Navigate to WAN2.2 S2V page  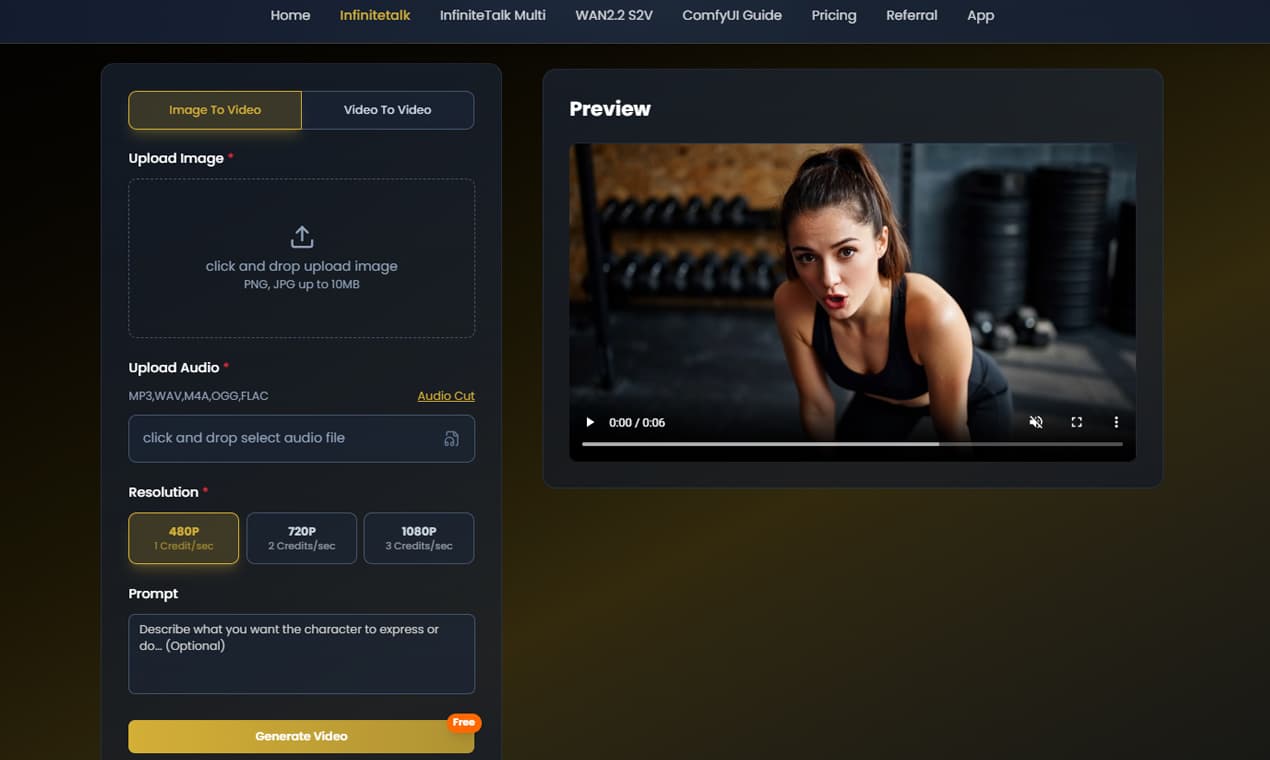pos(613,15)
